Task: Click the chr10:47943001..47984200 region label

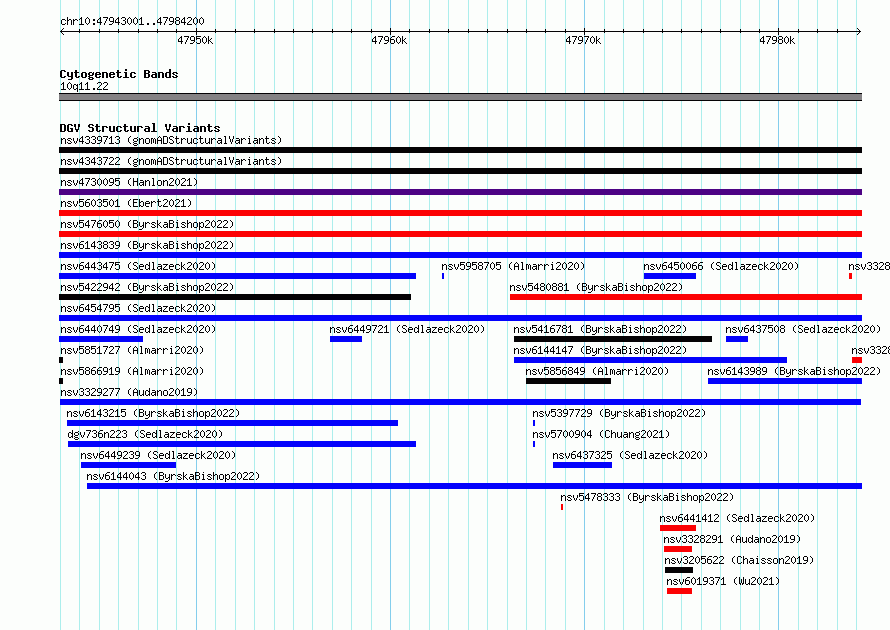Action: click(132, 21)
